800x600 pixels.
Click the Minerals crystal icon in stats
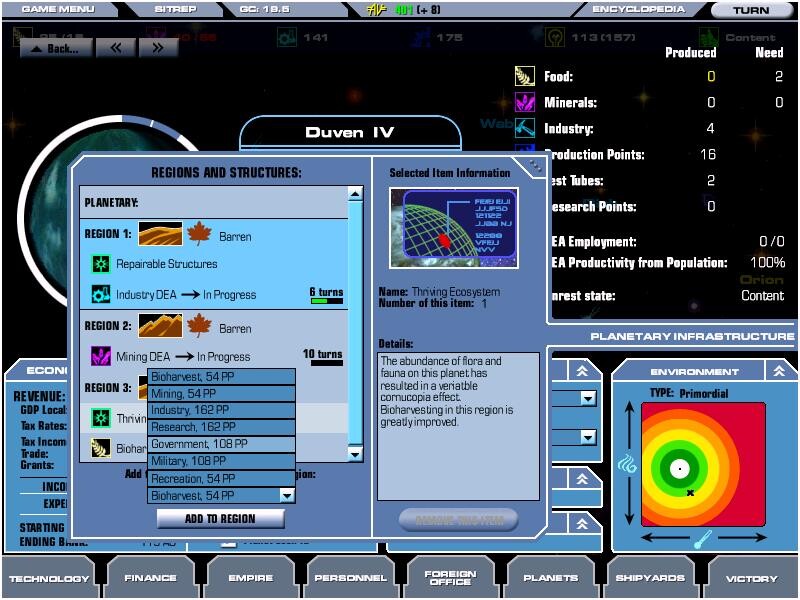(x=525, y=102)
